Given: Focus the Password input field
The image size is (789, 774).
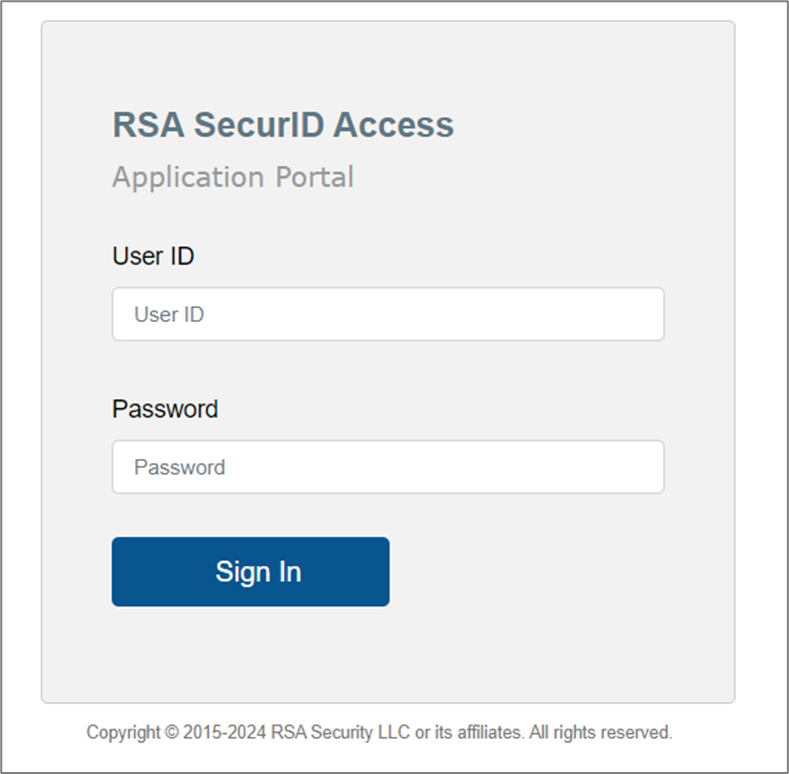Looking at the screenshot, I should pos(387,467).
